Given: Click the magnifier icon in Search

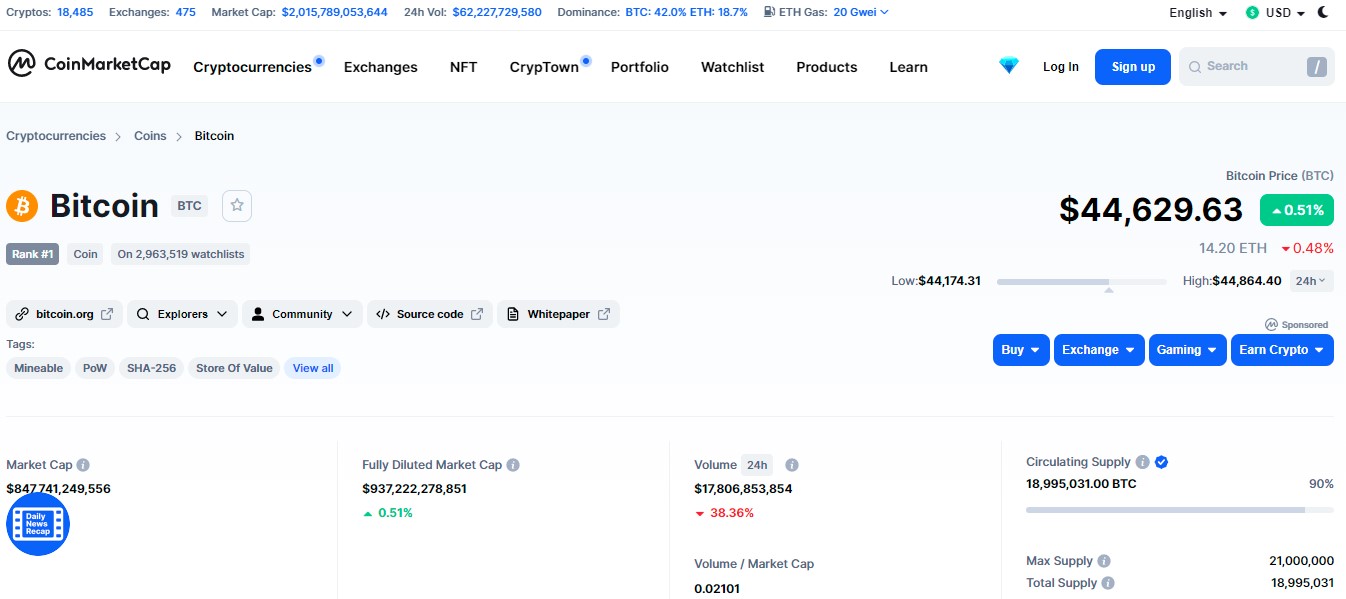Looking at the screenshot, I should 1194,67.
